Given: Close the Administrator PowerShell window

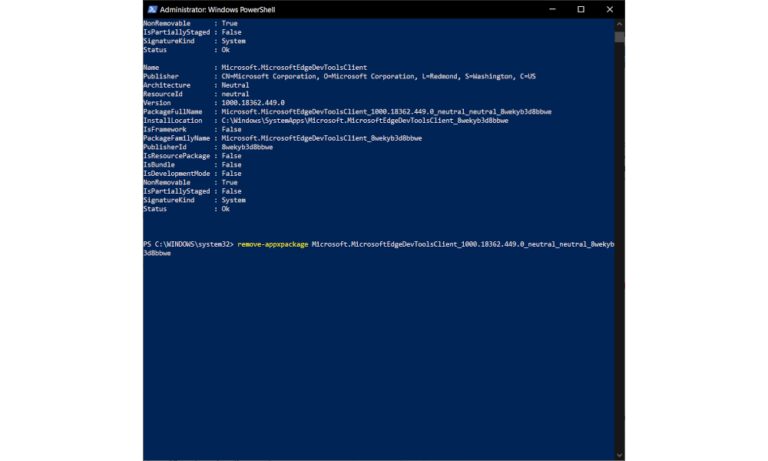Looking at the screenshot, I should (x=610, y=9).
